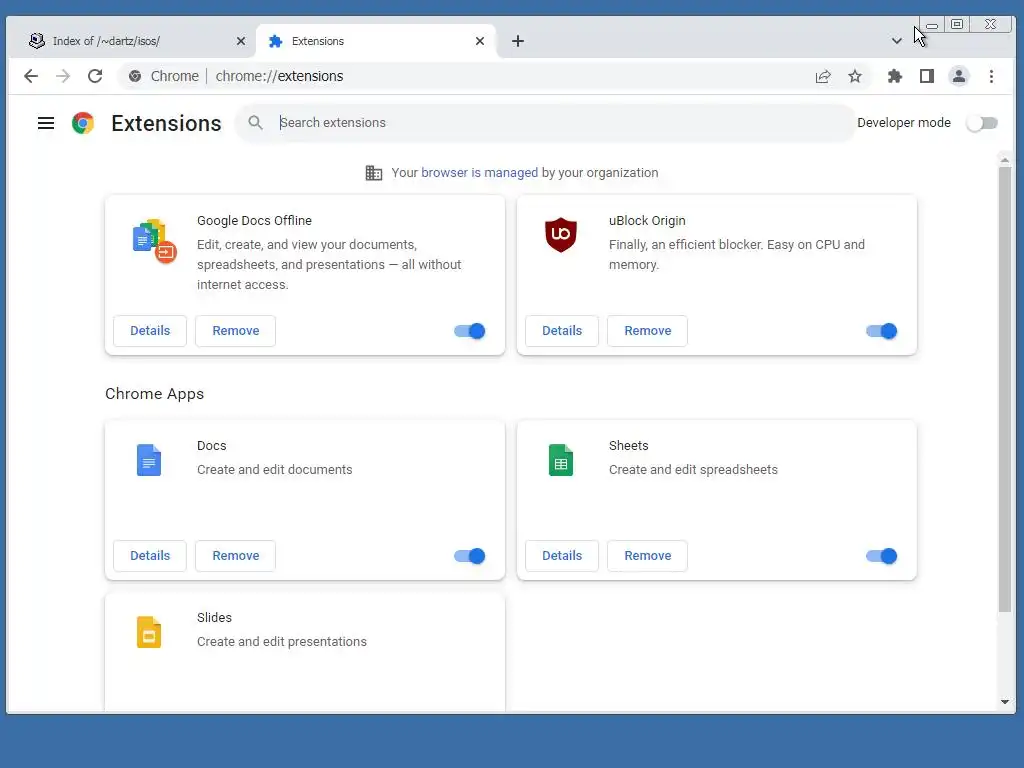Remove the Sheets app
The width and height of the screenshot is (1024, 768).
(647, 556)
